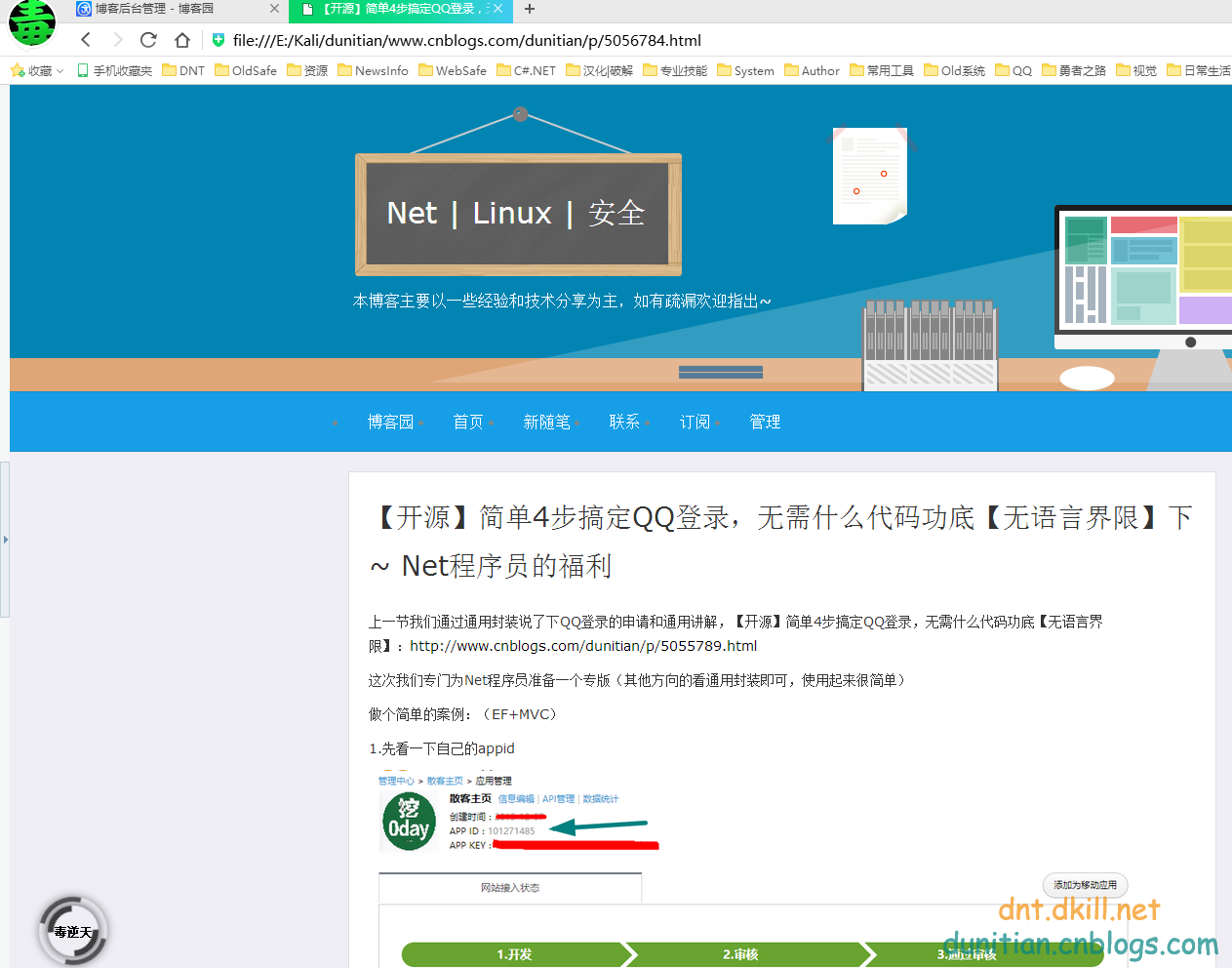1232x968 pixels.
Task: Open the 收藏 favorites dropdown
Action: pos(37,70)
